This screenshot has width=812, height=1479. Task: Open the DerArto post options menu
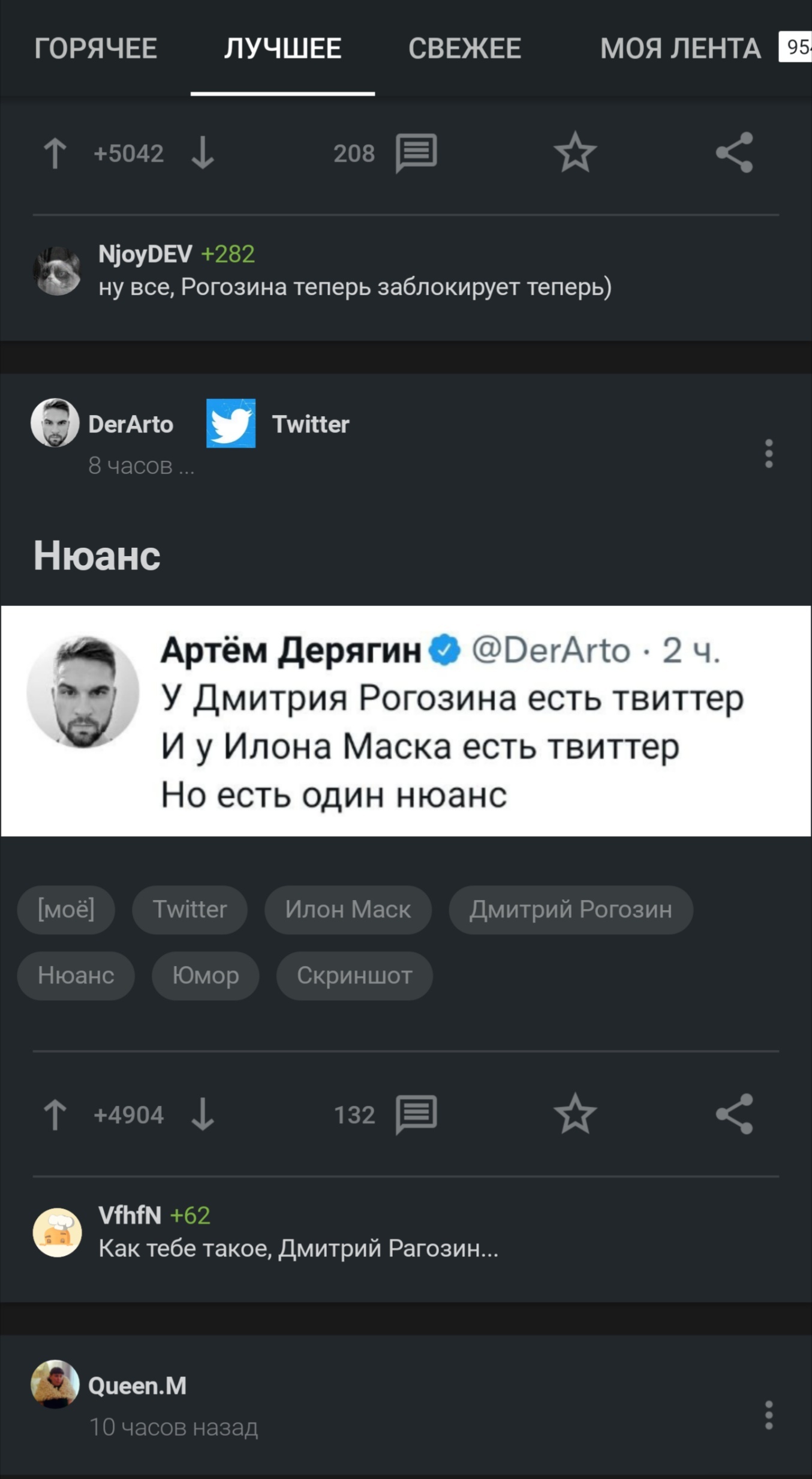(x=768, y=454)
